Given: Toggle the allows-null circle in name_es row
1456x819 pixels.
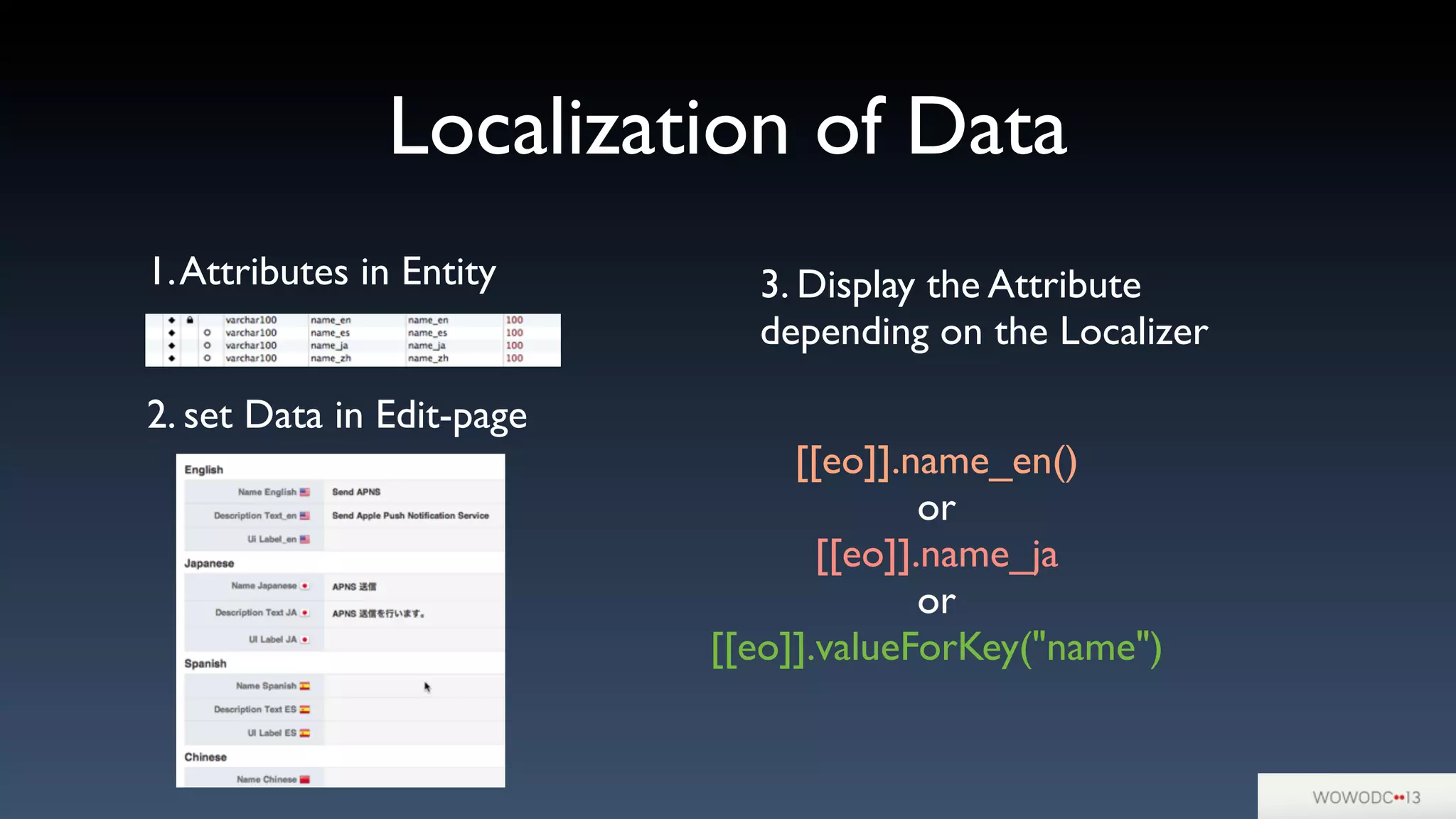Looking at the screenshot, I should [x=207, y=333].
